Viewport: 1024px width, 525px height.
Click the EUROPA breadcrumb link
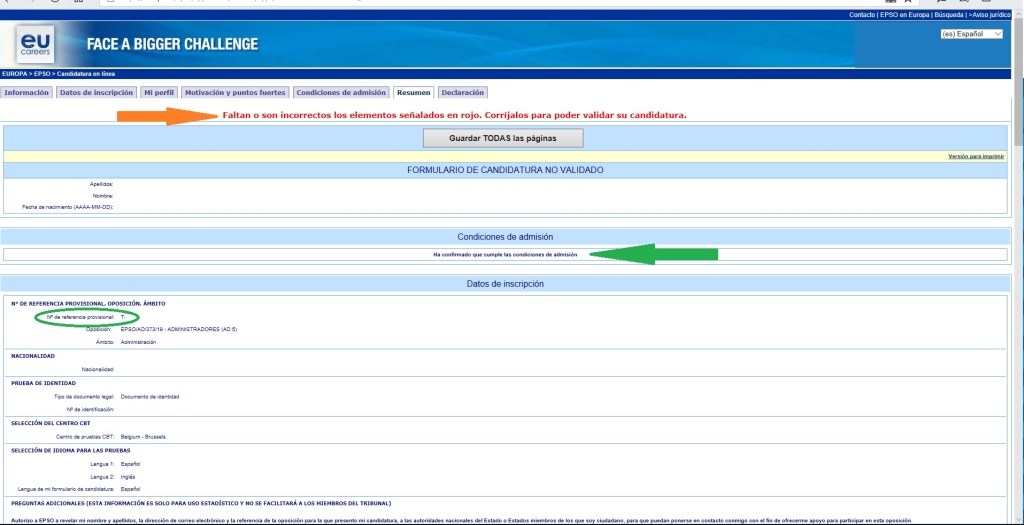click(x=14, y=74)
